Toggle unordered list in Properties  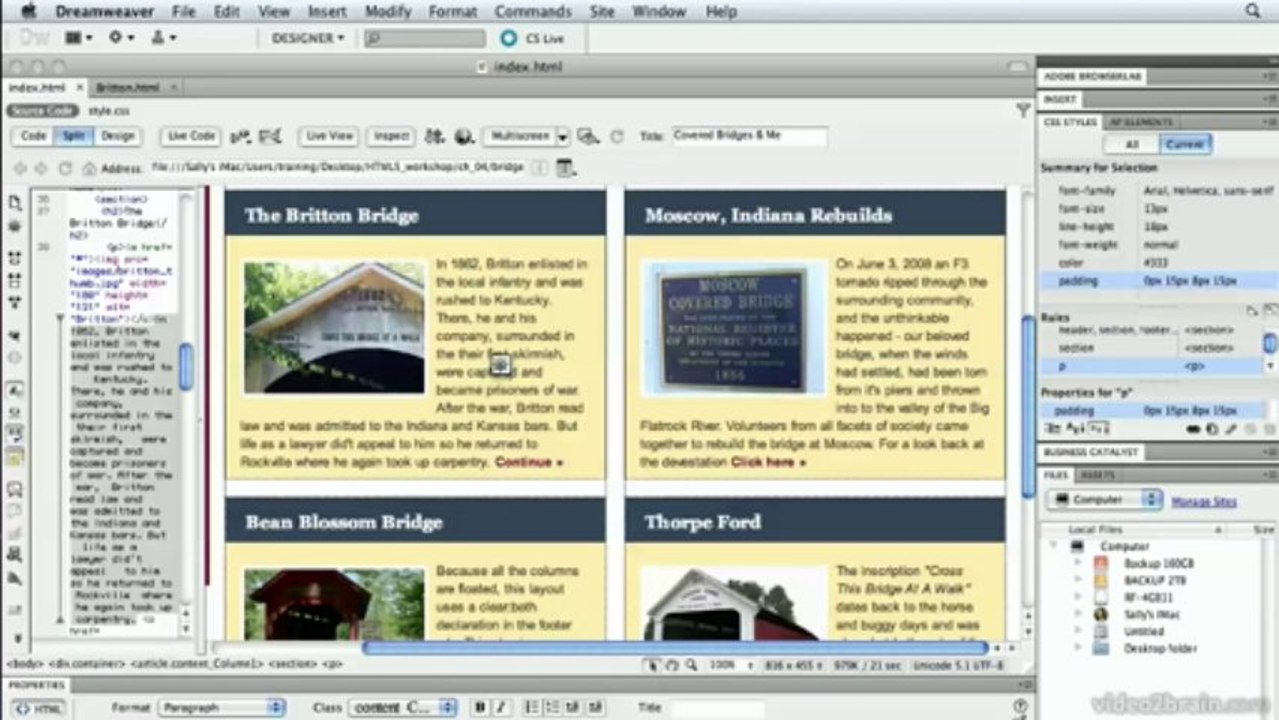point(531,707)
